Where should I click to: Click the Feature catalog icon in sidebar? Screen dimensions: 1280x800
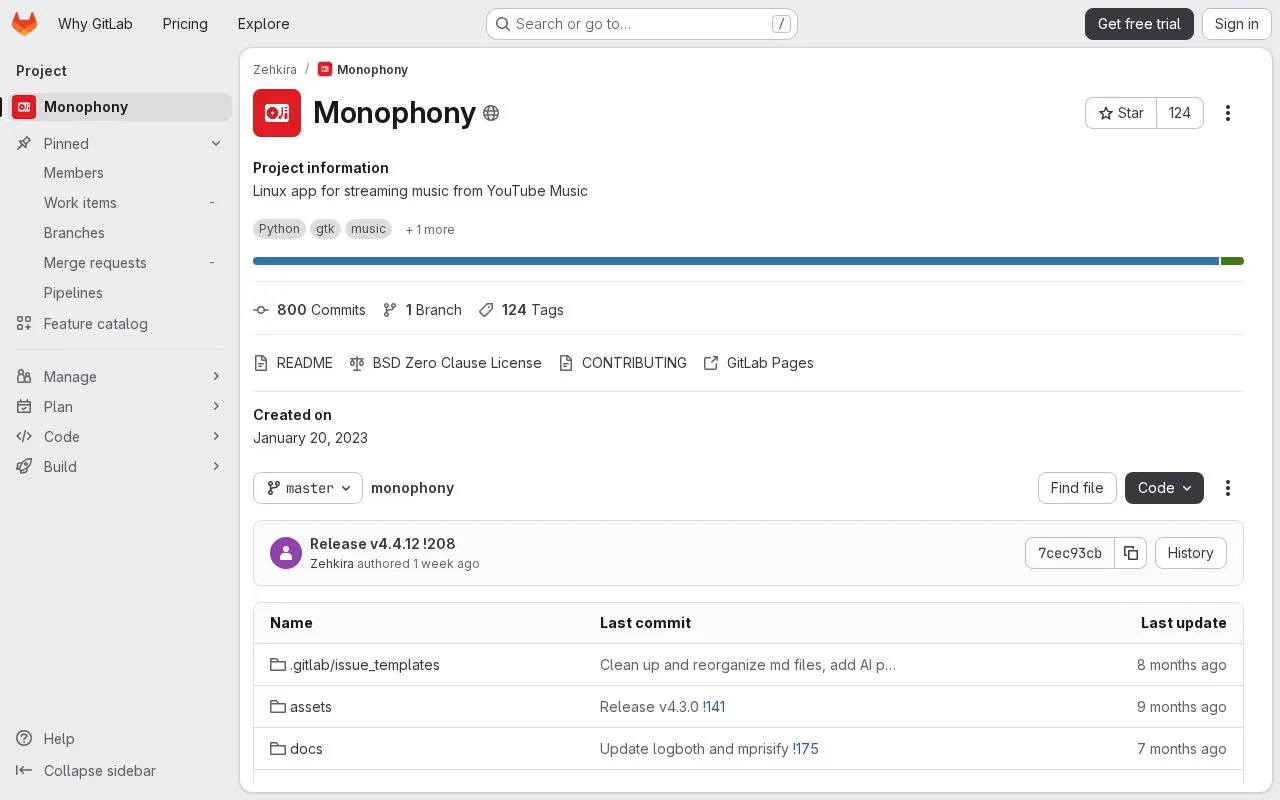24,324
